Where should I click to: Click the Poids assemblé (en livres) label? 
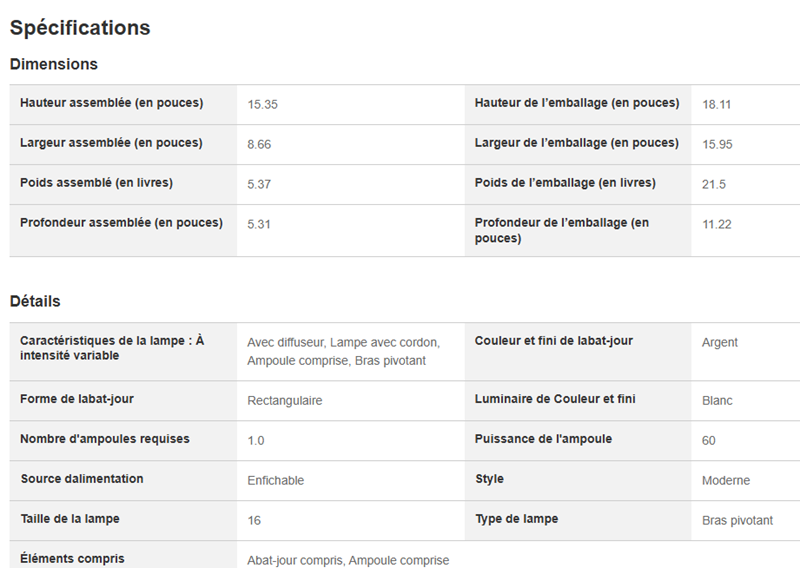[x=96, y=183]
